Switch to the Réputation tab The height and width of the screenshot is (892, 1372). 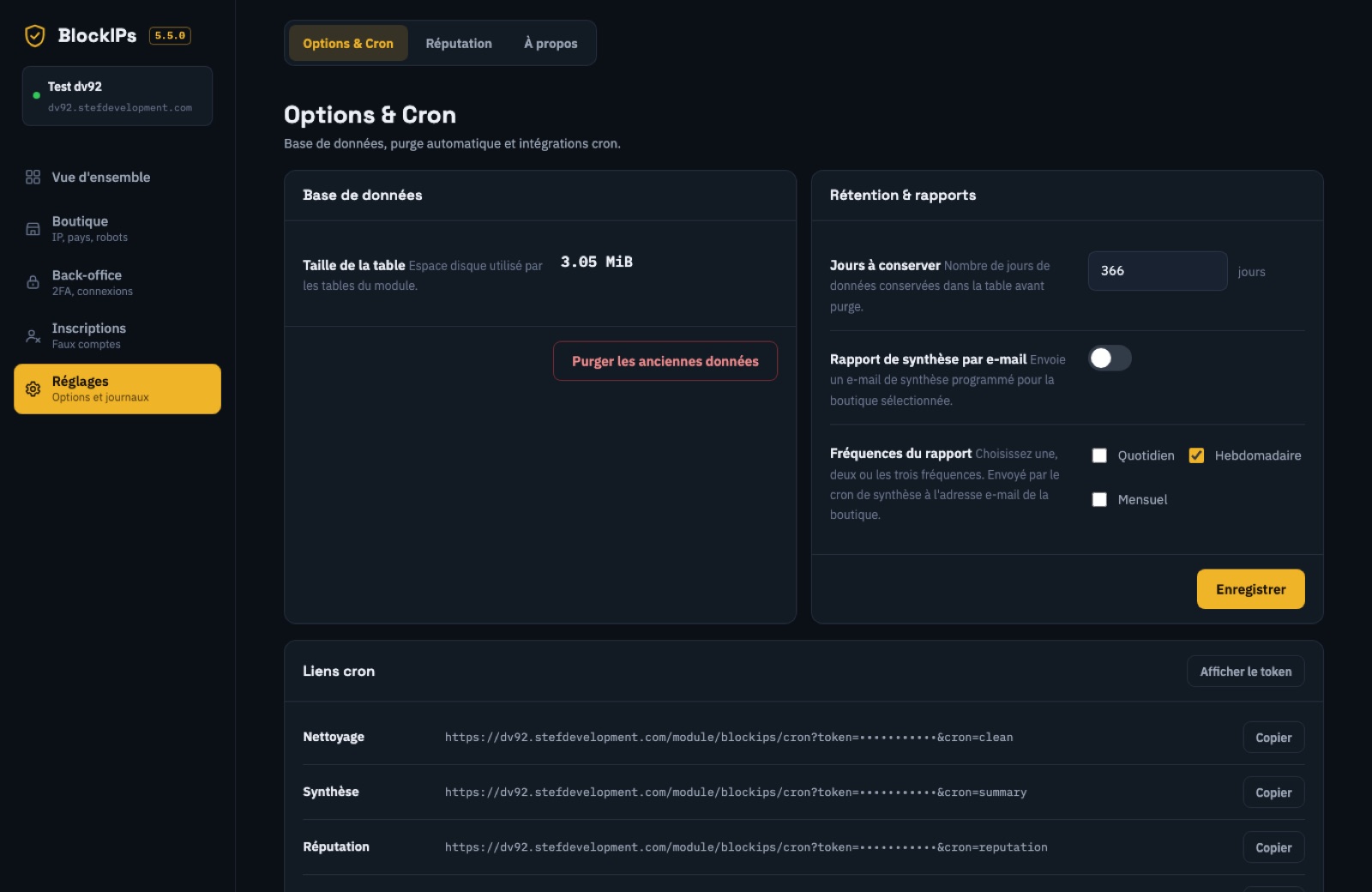pyautogui.click(x=459, y=43)
